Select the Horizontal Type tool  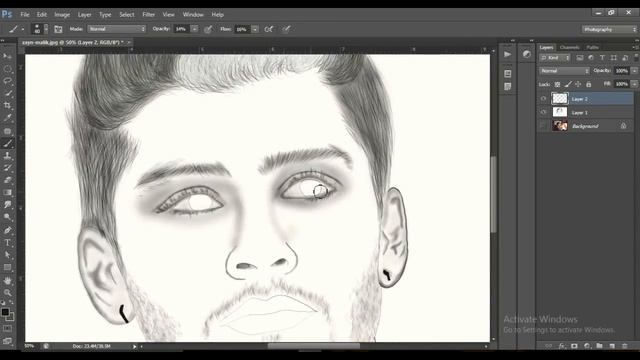[x=7, y=242]
